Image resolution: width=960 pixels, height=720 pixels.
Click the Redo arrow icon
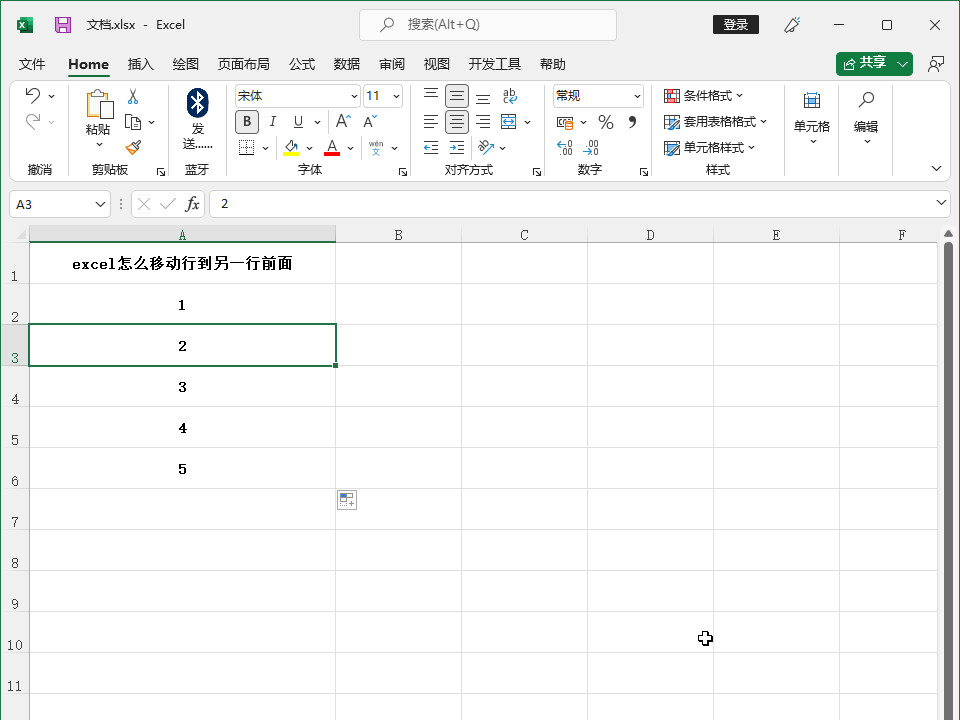[32, 121]
